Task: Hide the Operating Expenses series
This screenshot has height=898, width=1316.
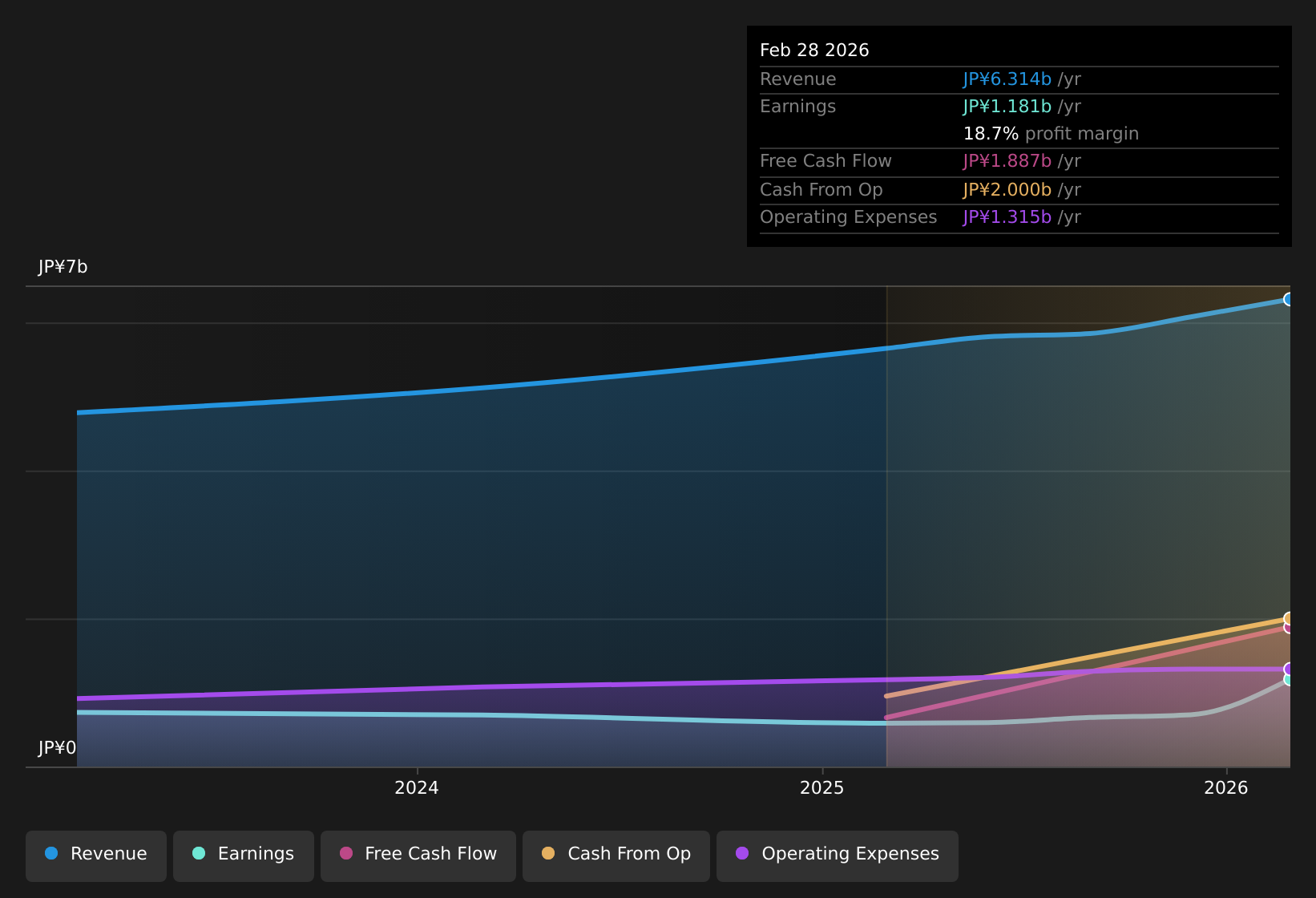Action: [x=838, y=856]
